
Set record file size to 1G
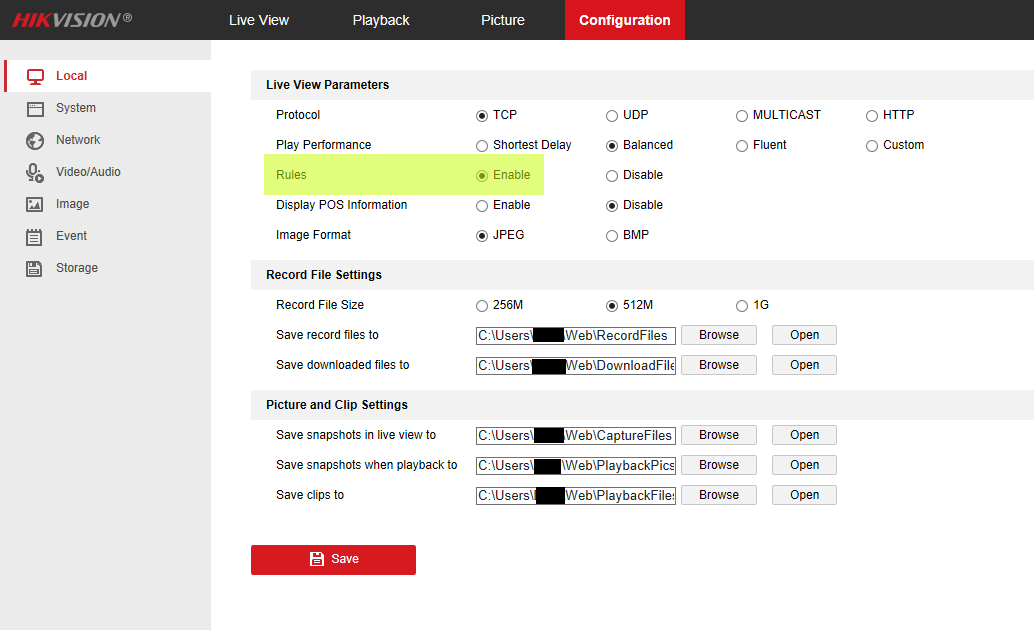pos(742,305)
